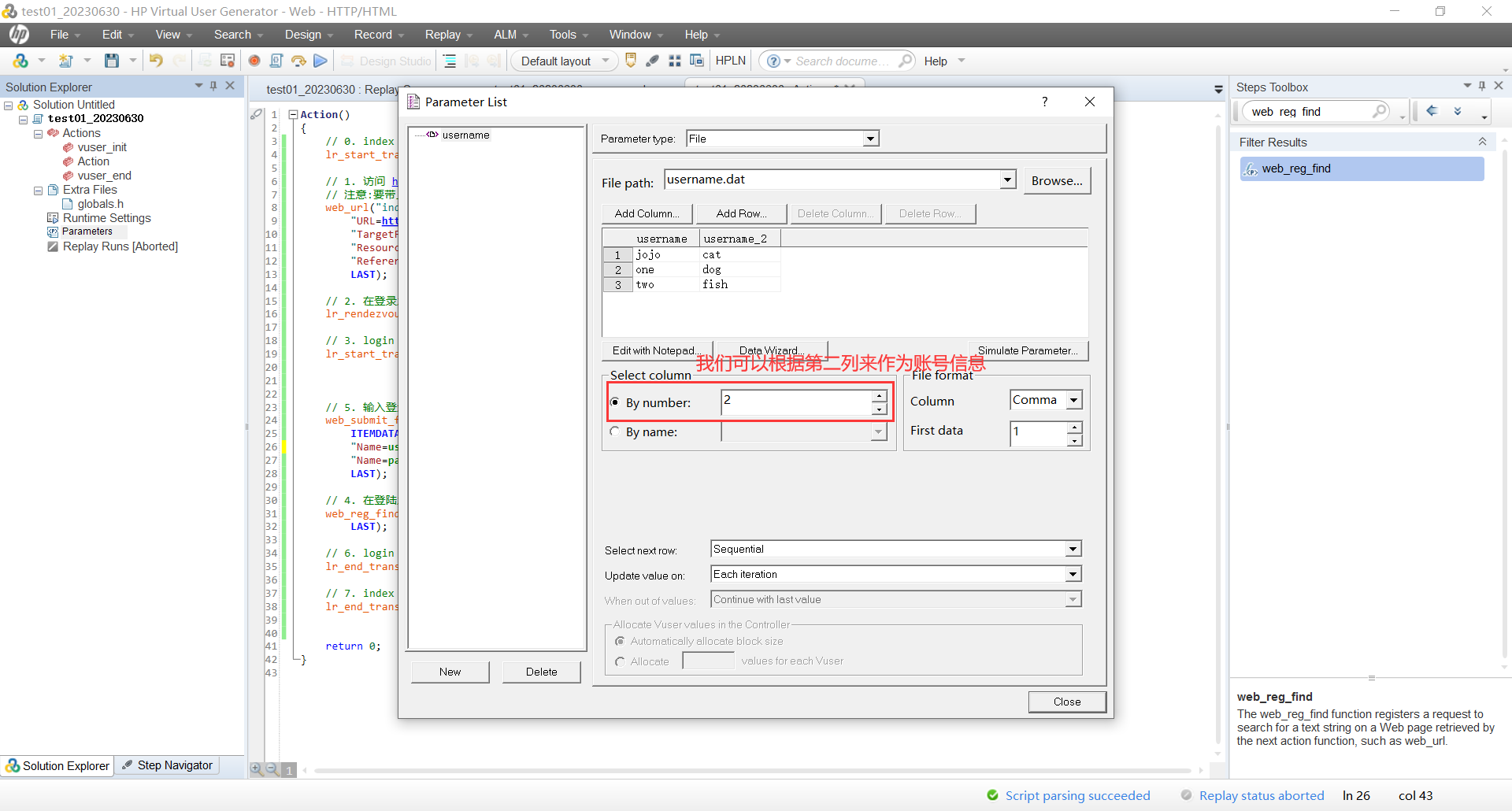Collapse the Extra Files tree node

38,191
